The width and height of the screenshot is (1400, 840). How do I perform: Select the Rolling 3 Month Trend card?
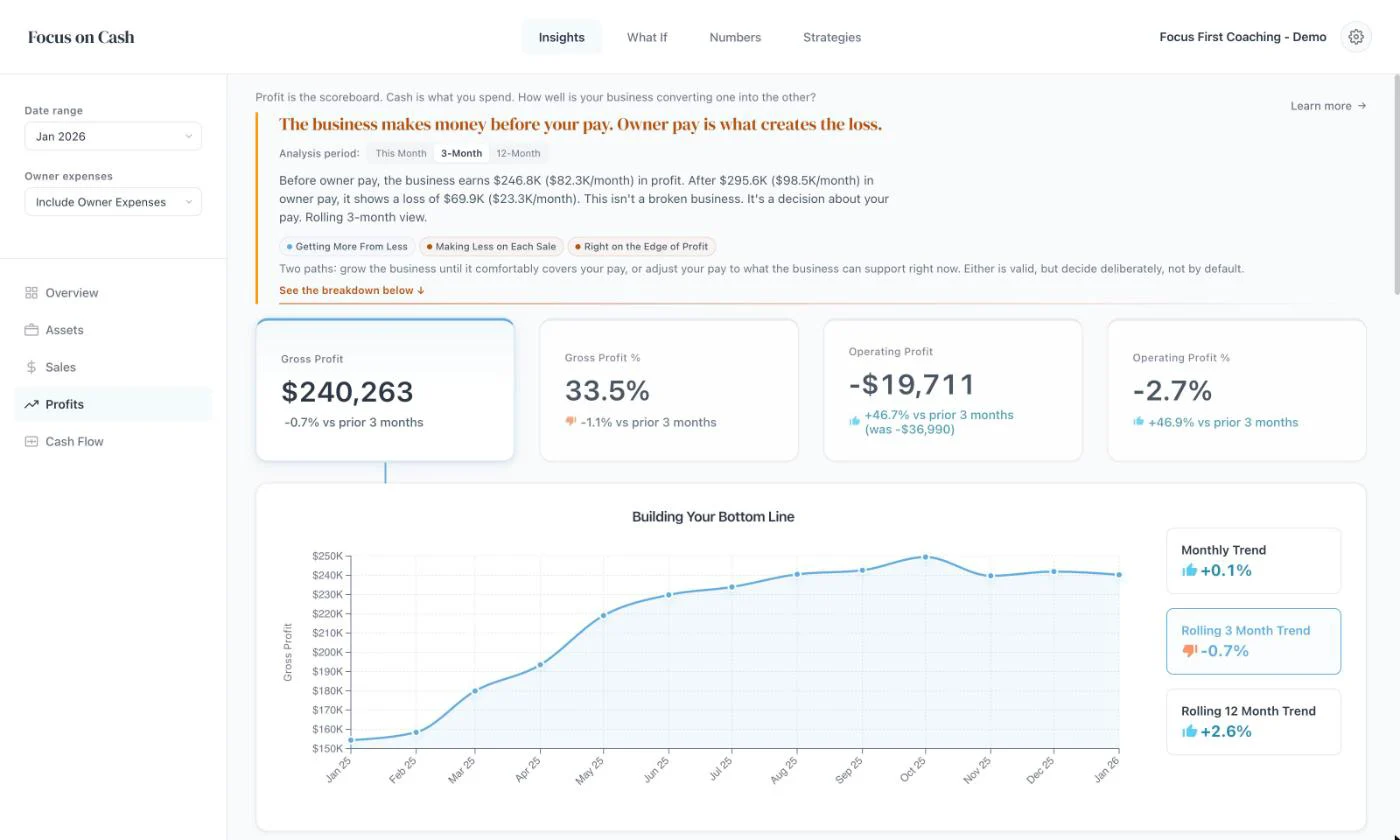1253,641
